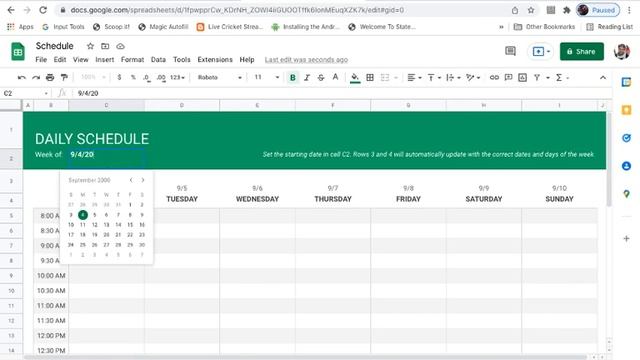Open the functions dropdown

click(562, 77)
